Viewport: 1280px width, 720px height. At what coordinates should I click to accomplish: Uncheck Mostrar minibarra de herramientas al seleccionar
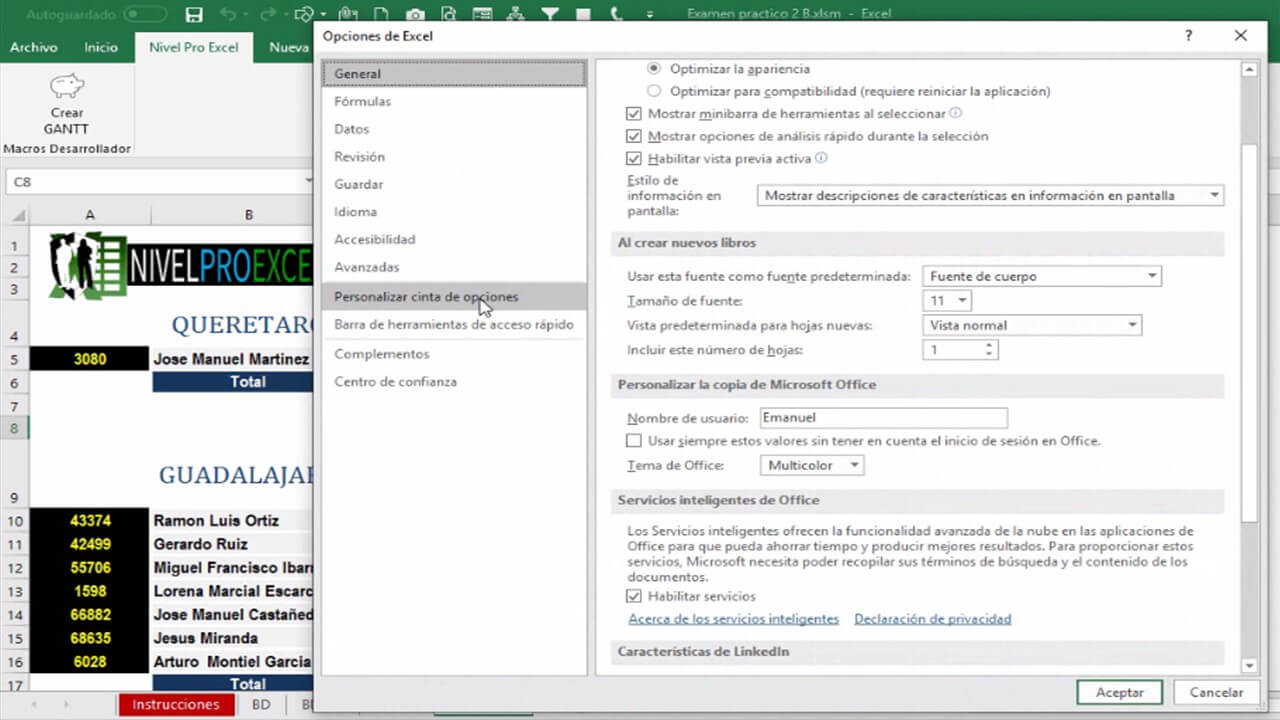(633, 114)
